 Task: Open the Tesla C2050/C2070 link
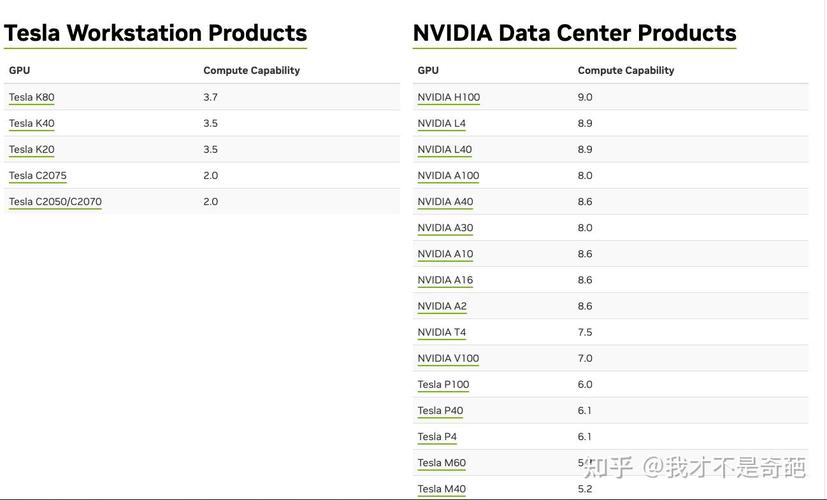55,202
